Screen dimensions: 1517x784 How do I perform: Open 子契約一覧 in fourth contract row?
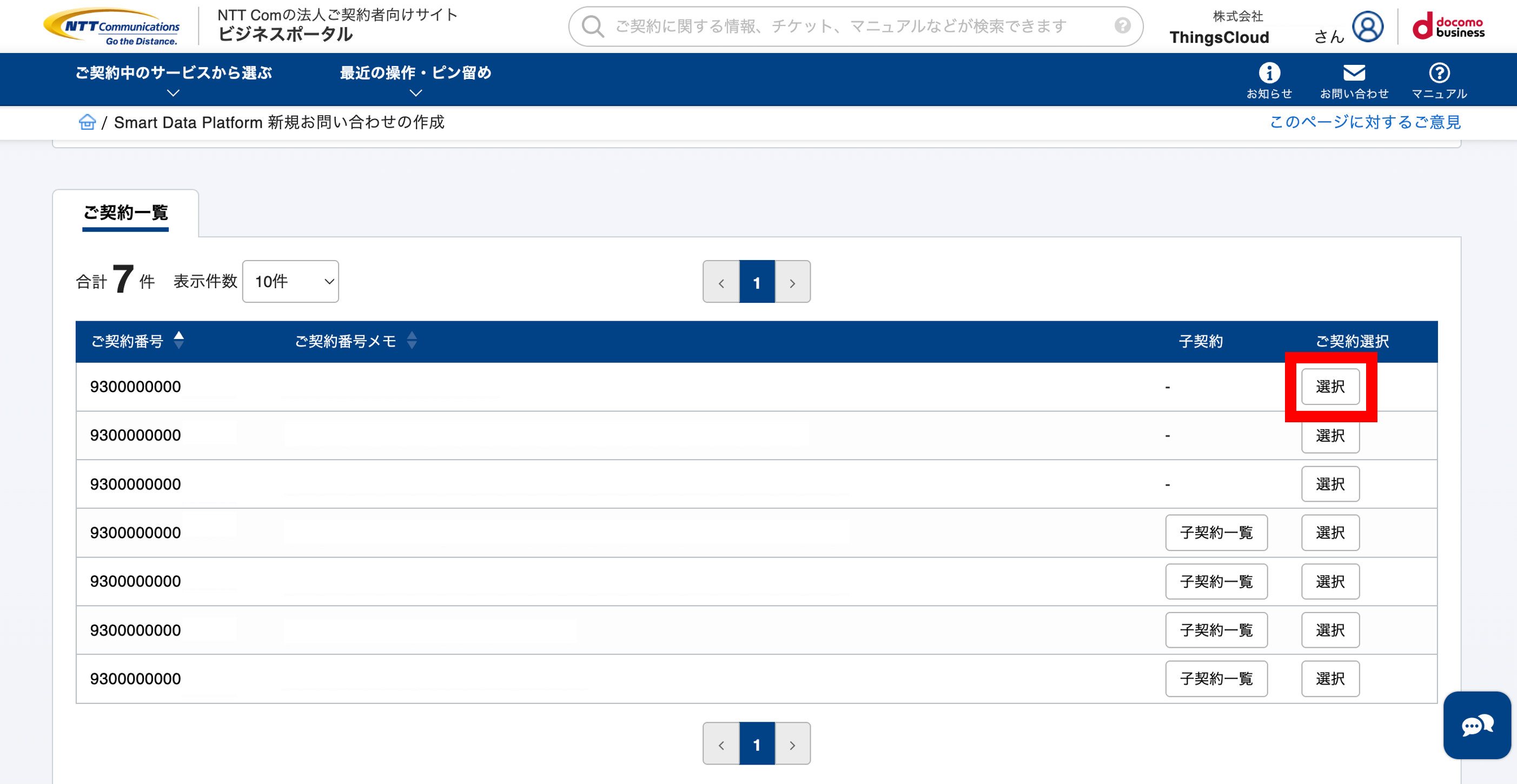(1216, 533)
